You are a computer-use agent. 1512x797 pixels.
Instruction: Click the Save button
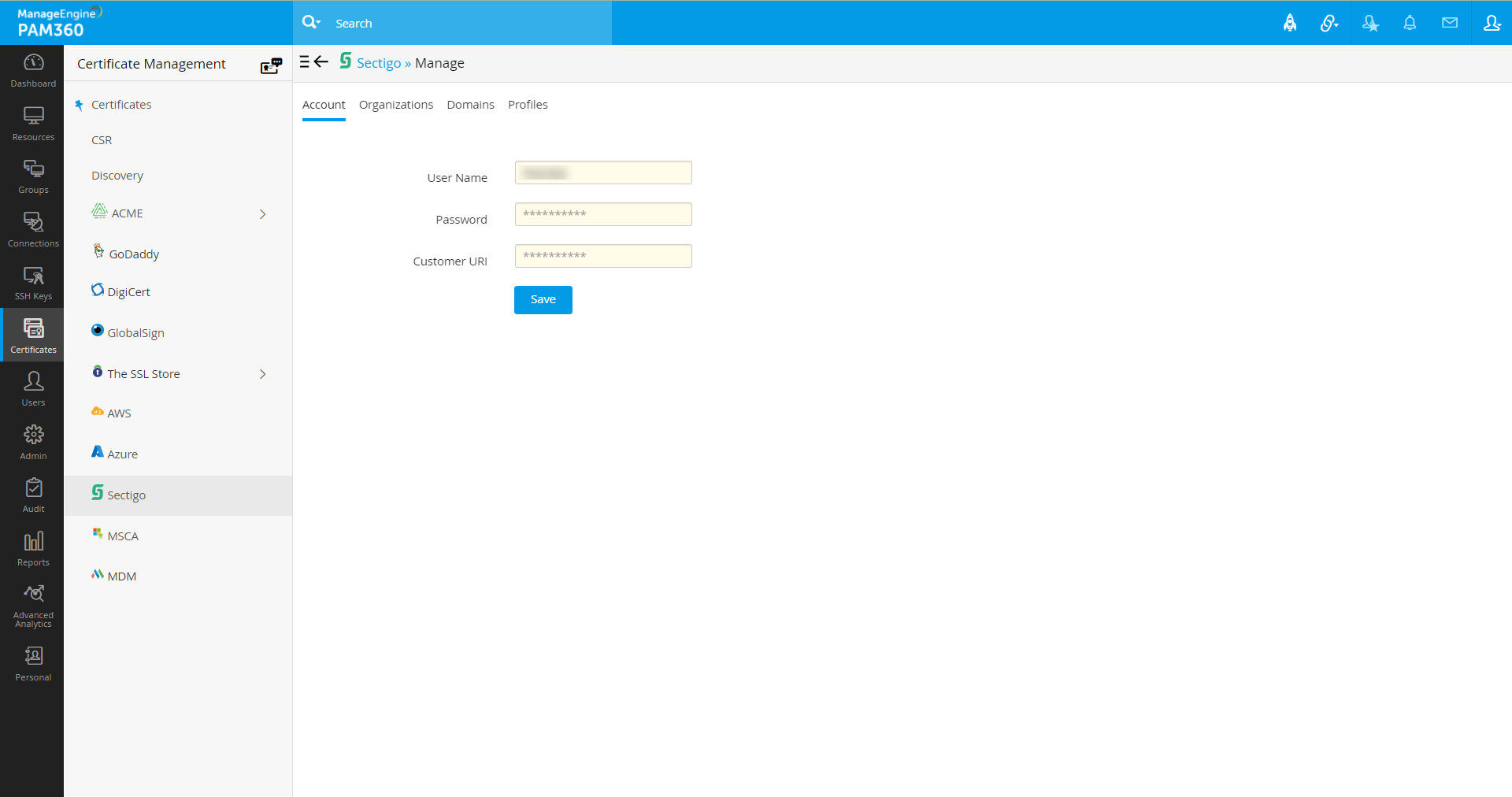coord(543,299)
